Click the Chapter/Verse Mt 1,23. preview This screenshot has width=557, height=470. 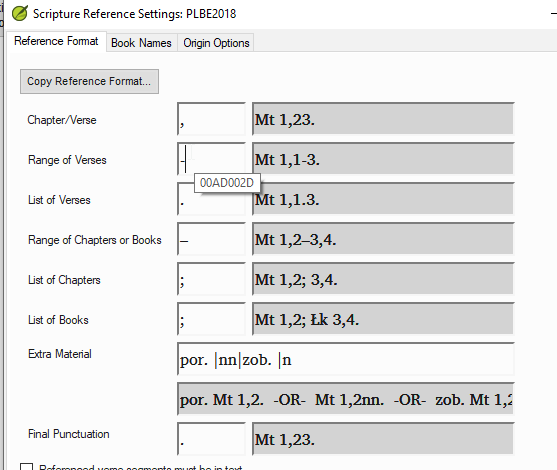pyautogui.click(x=383, y=119)
